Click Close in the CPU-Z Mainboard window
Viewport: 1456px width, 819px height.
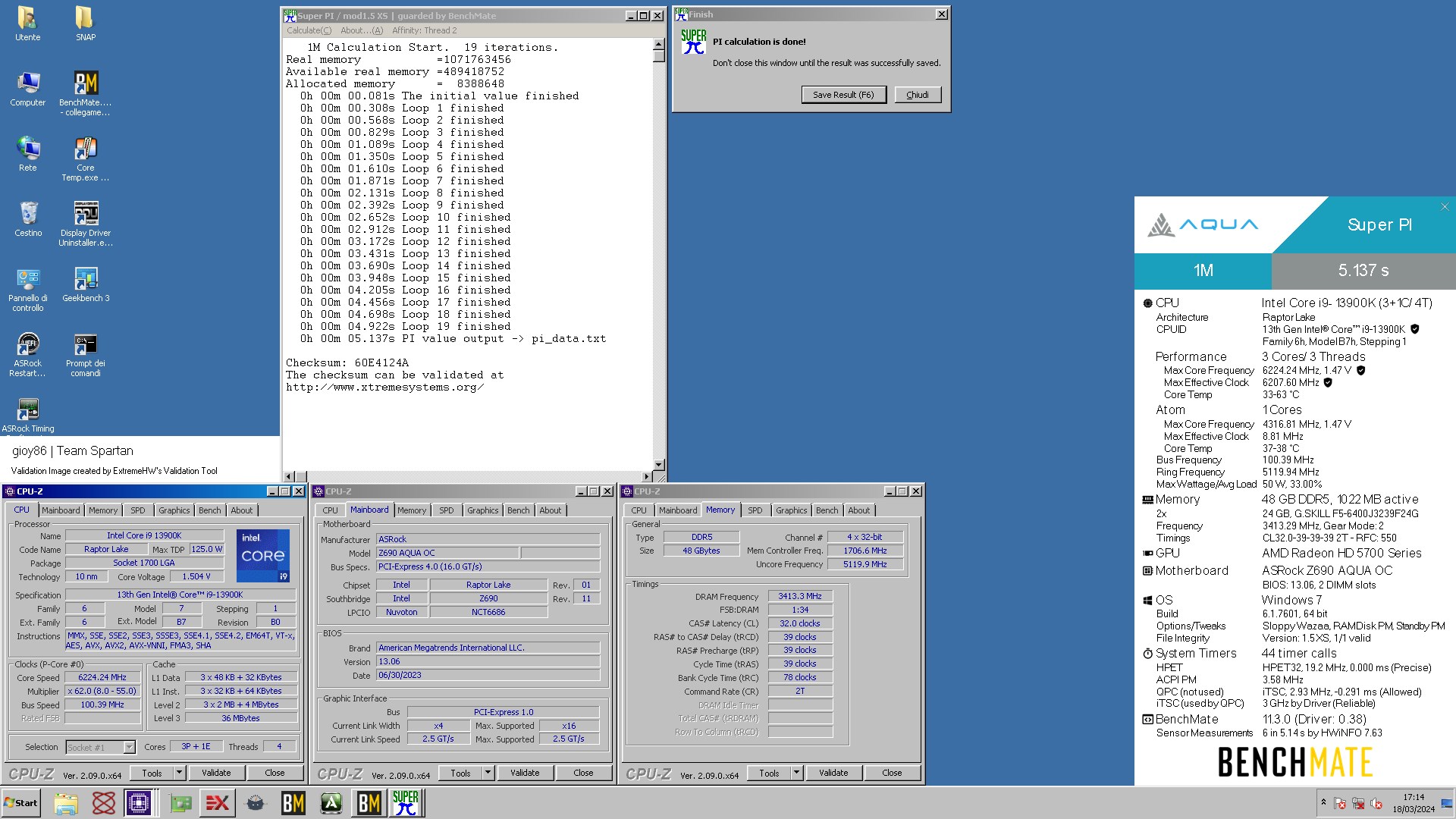[x=583, y=773]
